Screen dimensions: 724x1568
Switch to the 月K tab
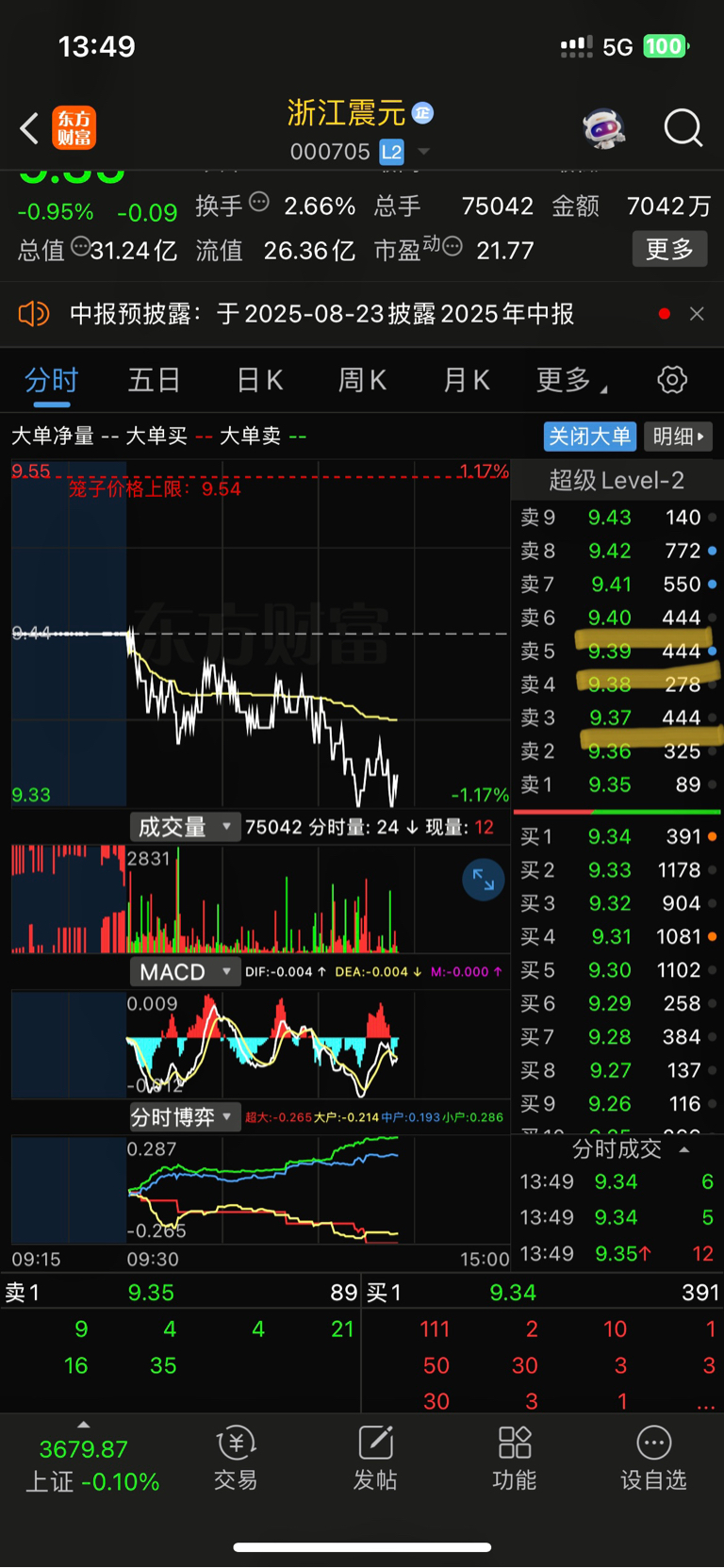(x=467, y=380)
